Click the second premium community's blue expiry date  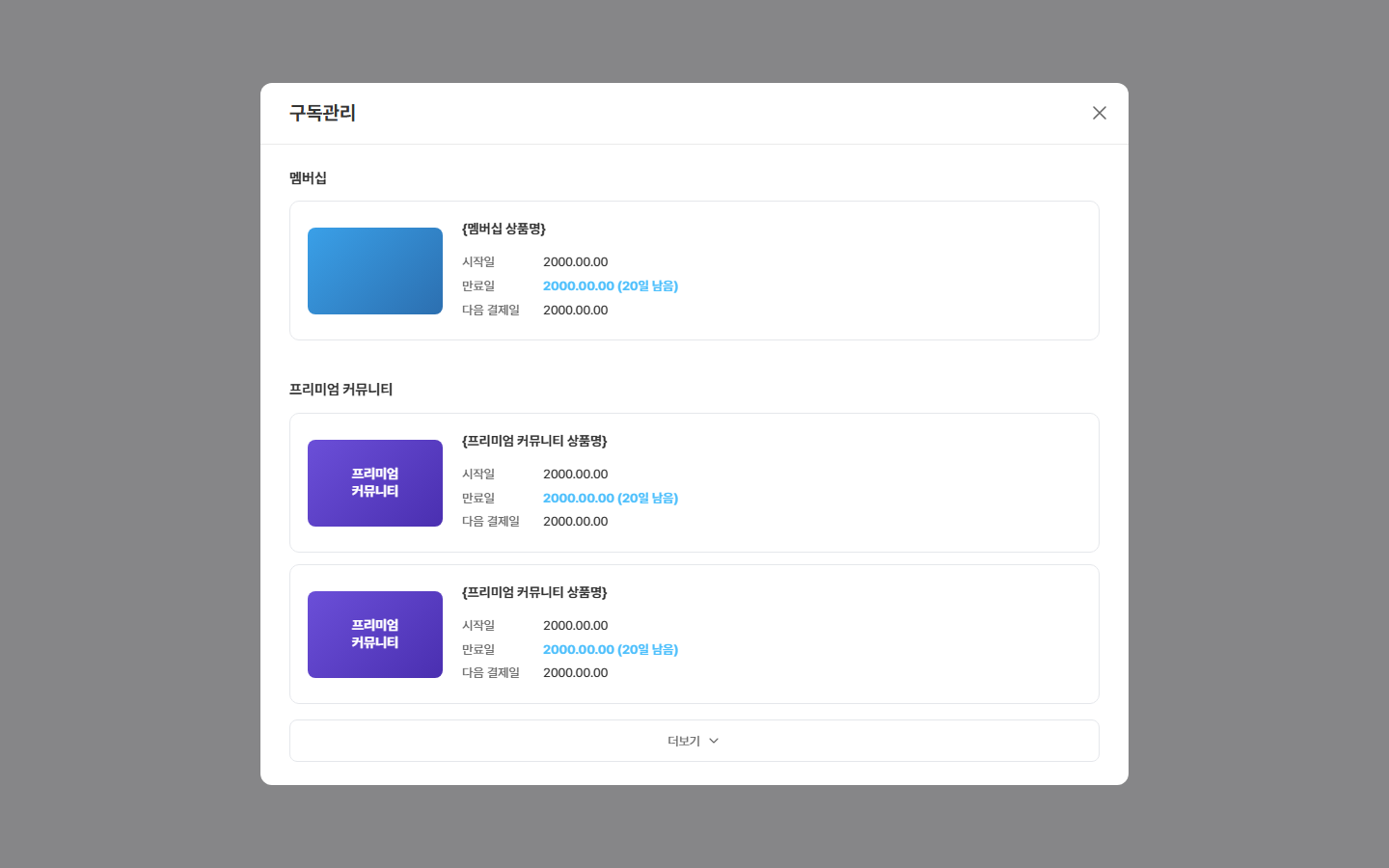click(611, 649)
